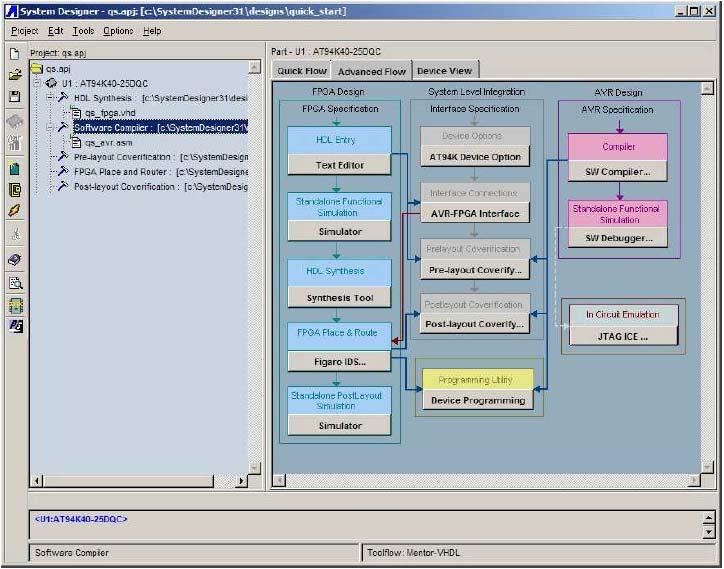This screenshot has height=569, width=724.
Task: Open the Edit menu
Action: (55, 31)
